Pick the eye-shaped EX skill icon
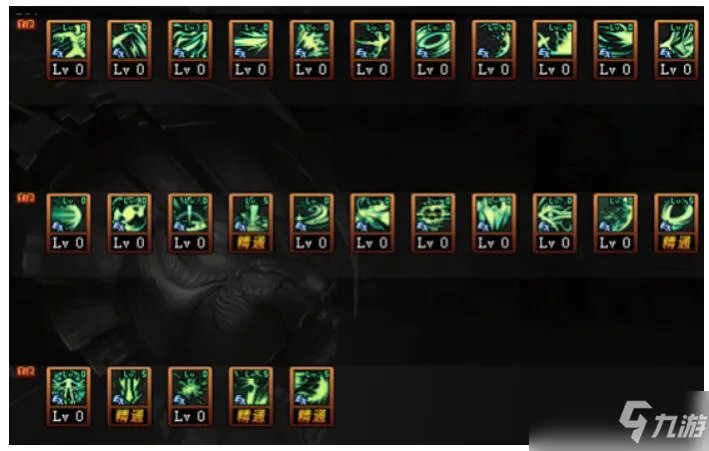Viewport: 709px width, 451px height. (555, 223)
